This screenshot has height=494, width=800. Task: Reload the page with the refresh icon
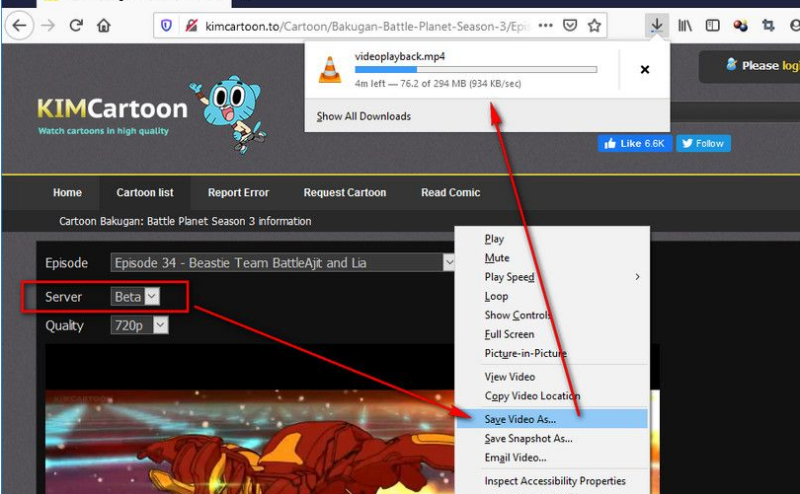point(76,26)
